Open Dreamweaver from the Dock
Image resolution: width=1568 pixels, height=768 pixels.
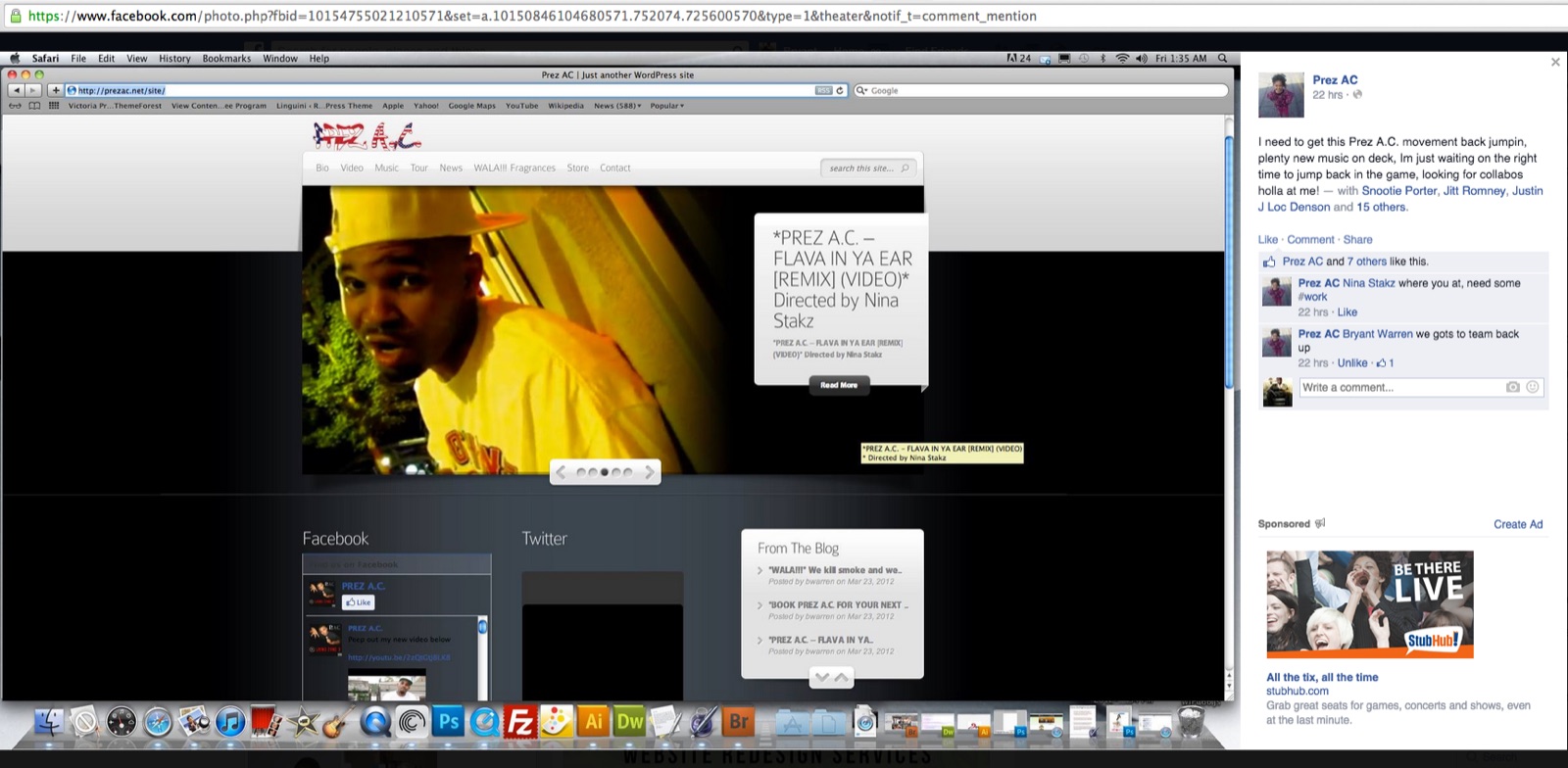click(x=629, y=722)
